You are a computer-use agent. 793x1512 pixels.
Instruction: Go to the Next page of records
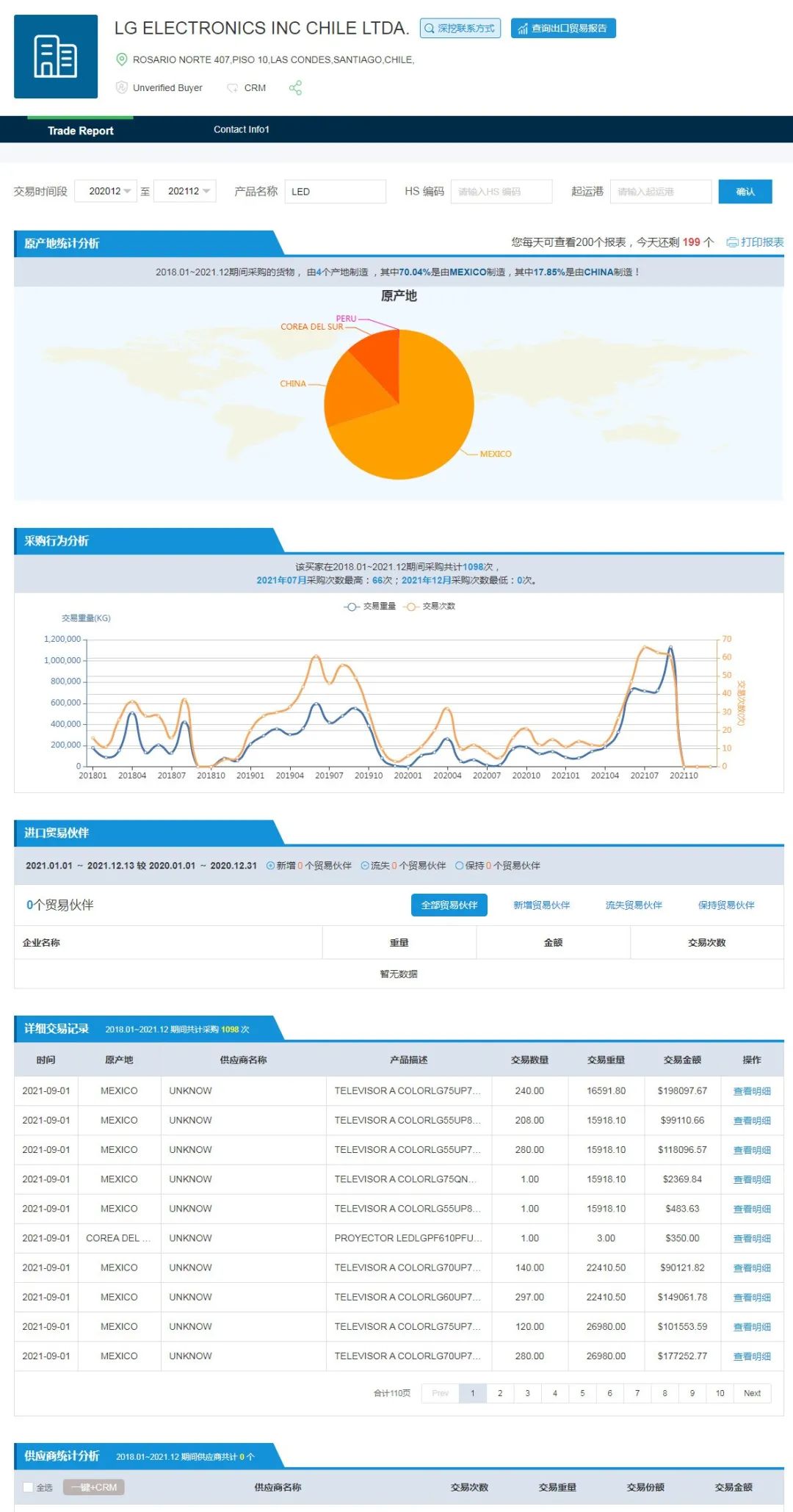coord(753,1393)
